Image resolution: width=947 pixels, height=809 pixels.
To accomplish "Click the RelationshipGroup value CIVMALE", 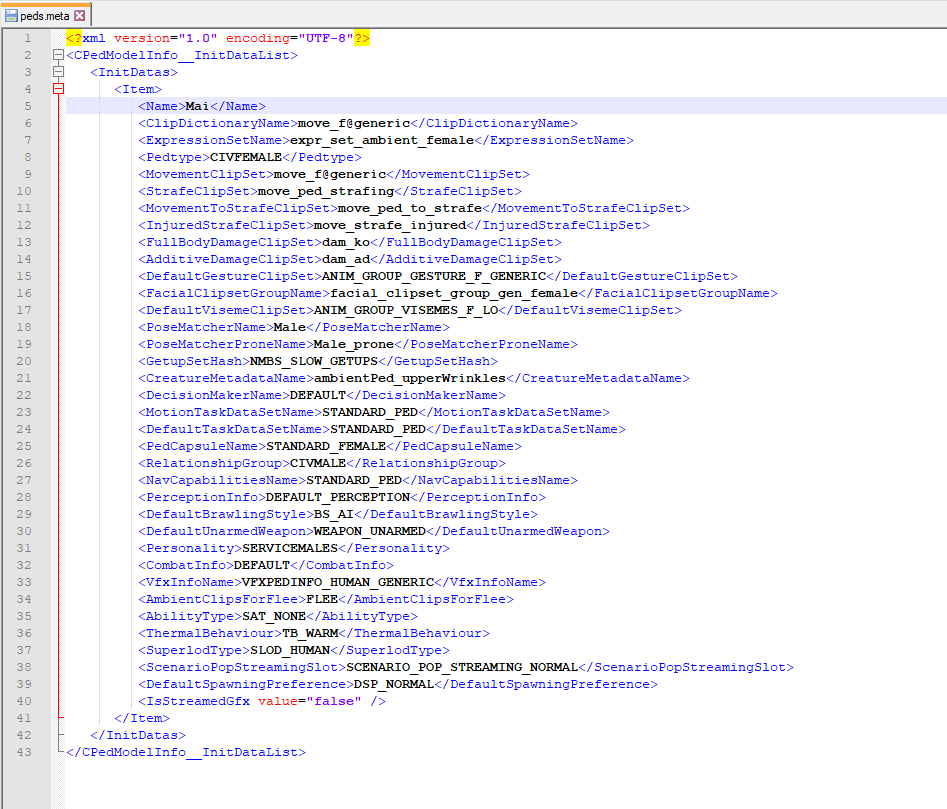I will click(x=318, y=463).
